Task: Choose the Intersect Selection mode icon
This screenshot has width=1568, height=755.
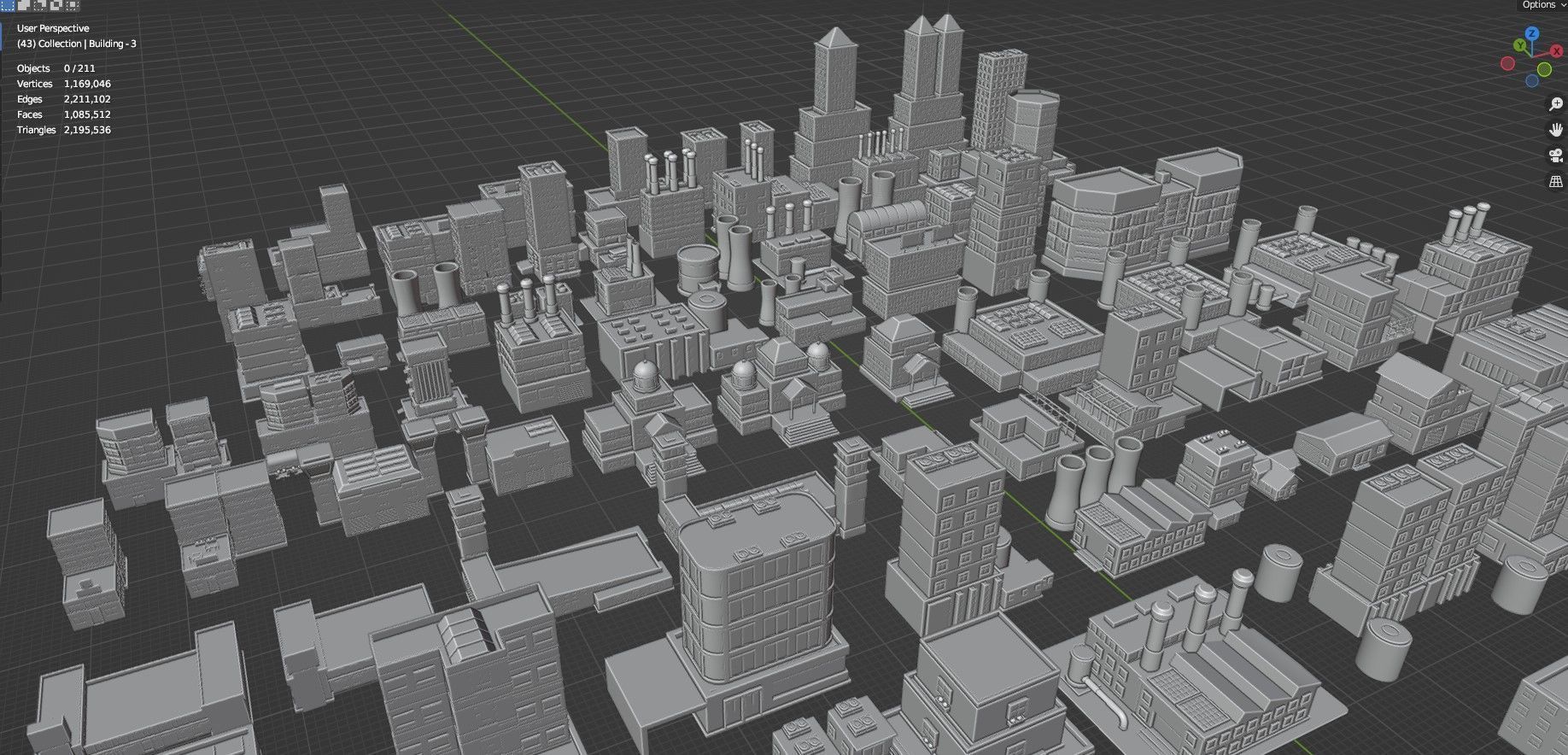Action: 73,5
